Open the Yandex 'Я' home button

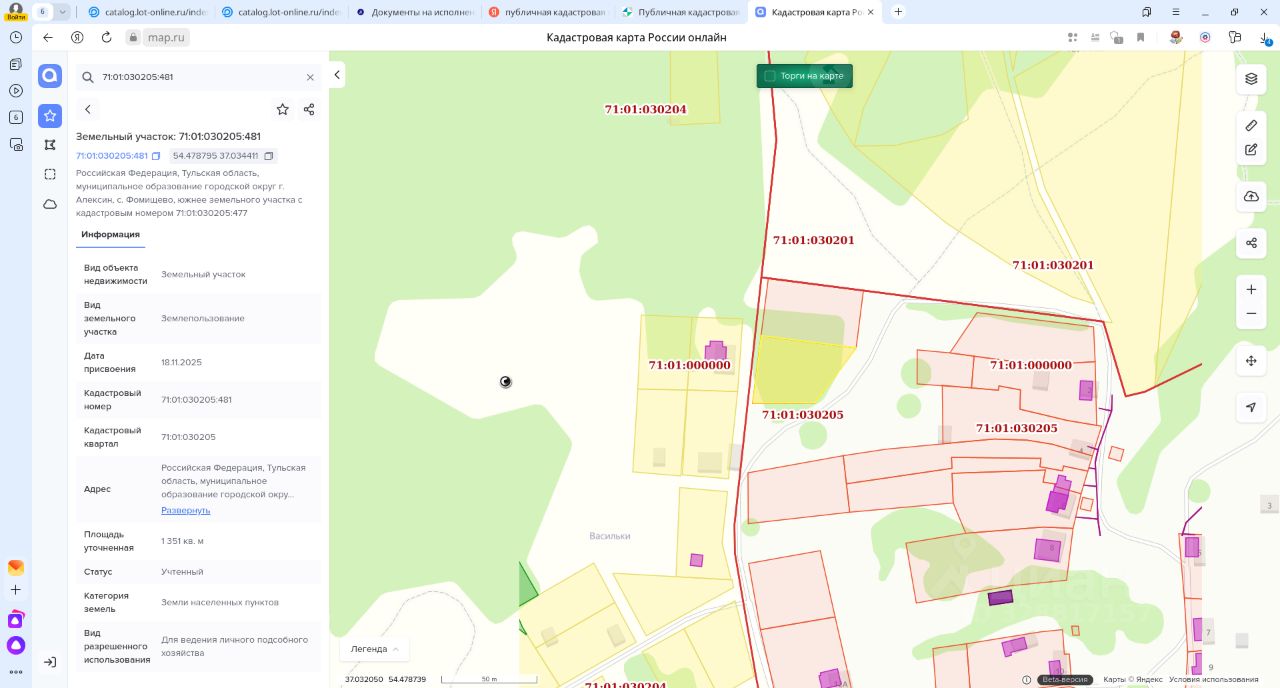[77, 37]
